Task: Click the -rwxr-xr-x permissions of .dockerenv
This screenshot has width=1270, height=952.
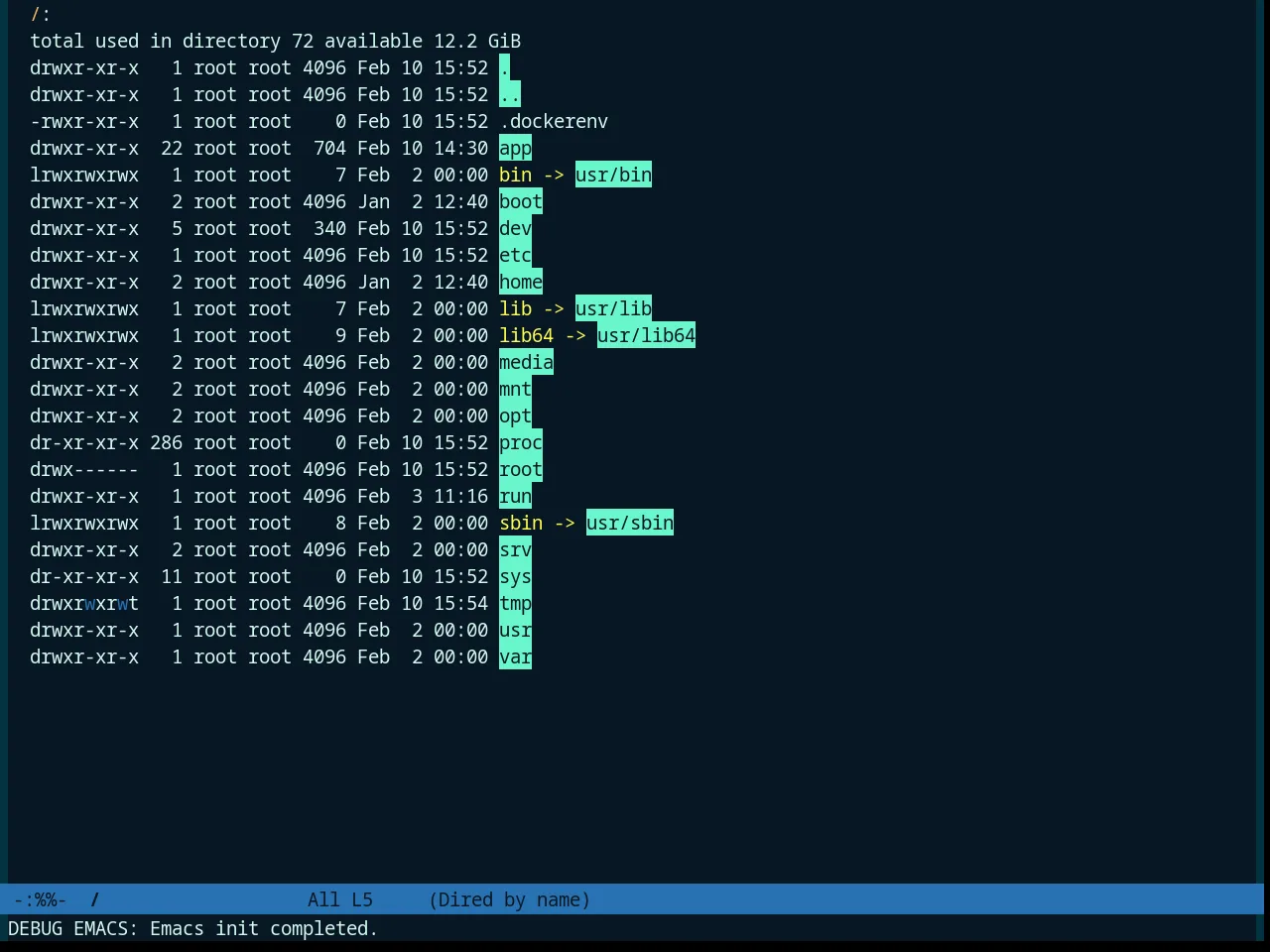Action: [84, 122]
